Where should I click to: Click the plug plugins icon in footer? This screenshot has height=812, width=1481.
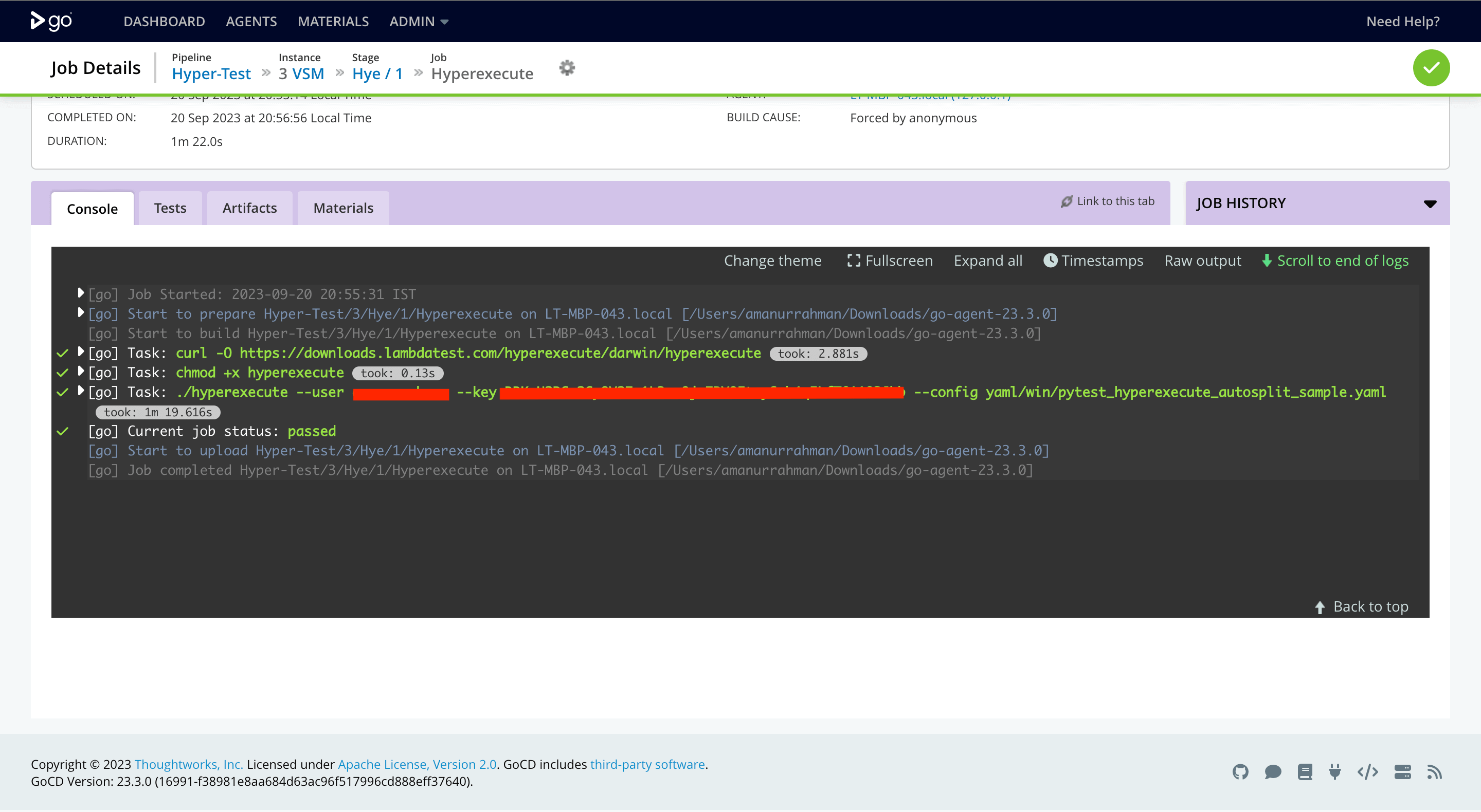(x=1335, y=772)
